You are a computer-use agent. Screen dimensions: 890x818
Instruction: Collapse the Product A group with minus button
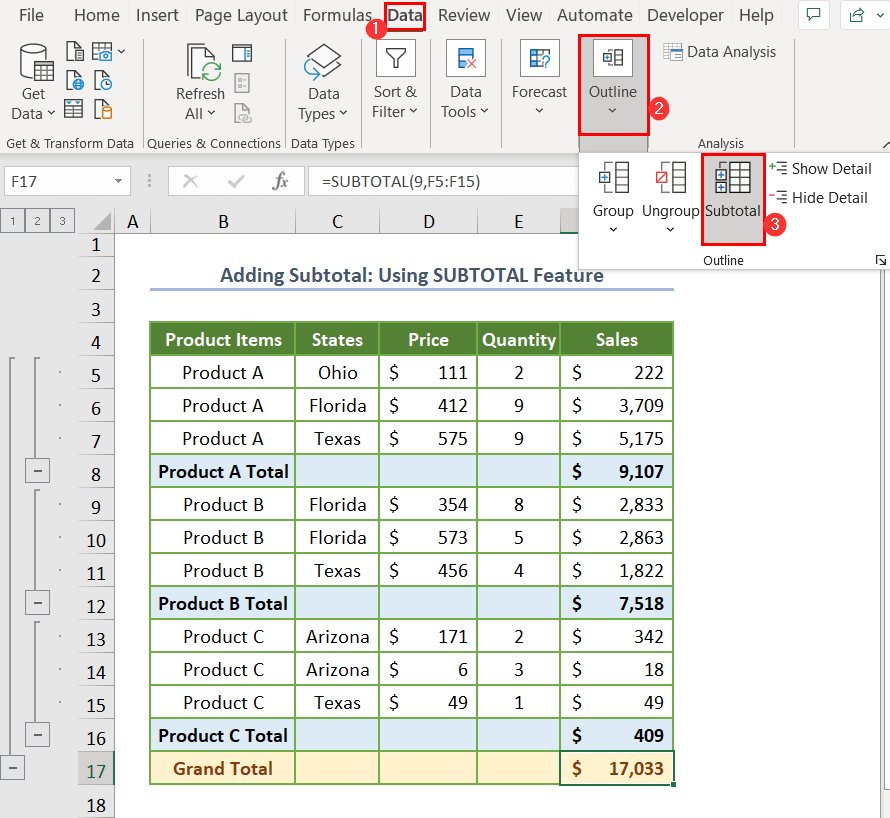point(37,471)
